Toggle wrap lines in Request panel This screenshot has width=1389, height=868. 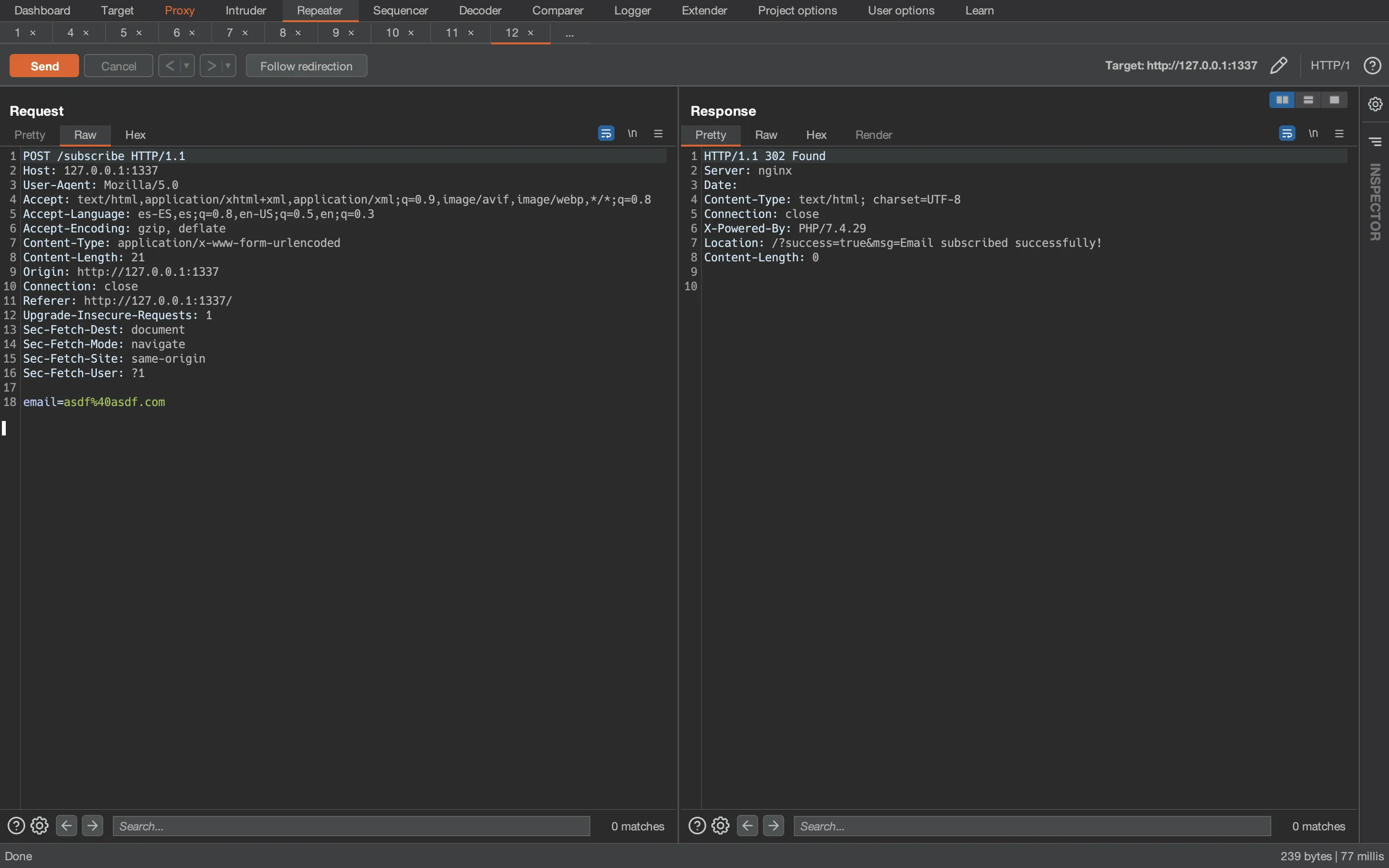pyautogui.click(x=607, y=133)
